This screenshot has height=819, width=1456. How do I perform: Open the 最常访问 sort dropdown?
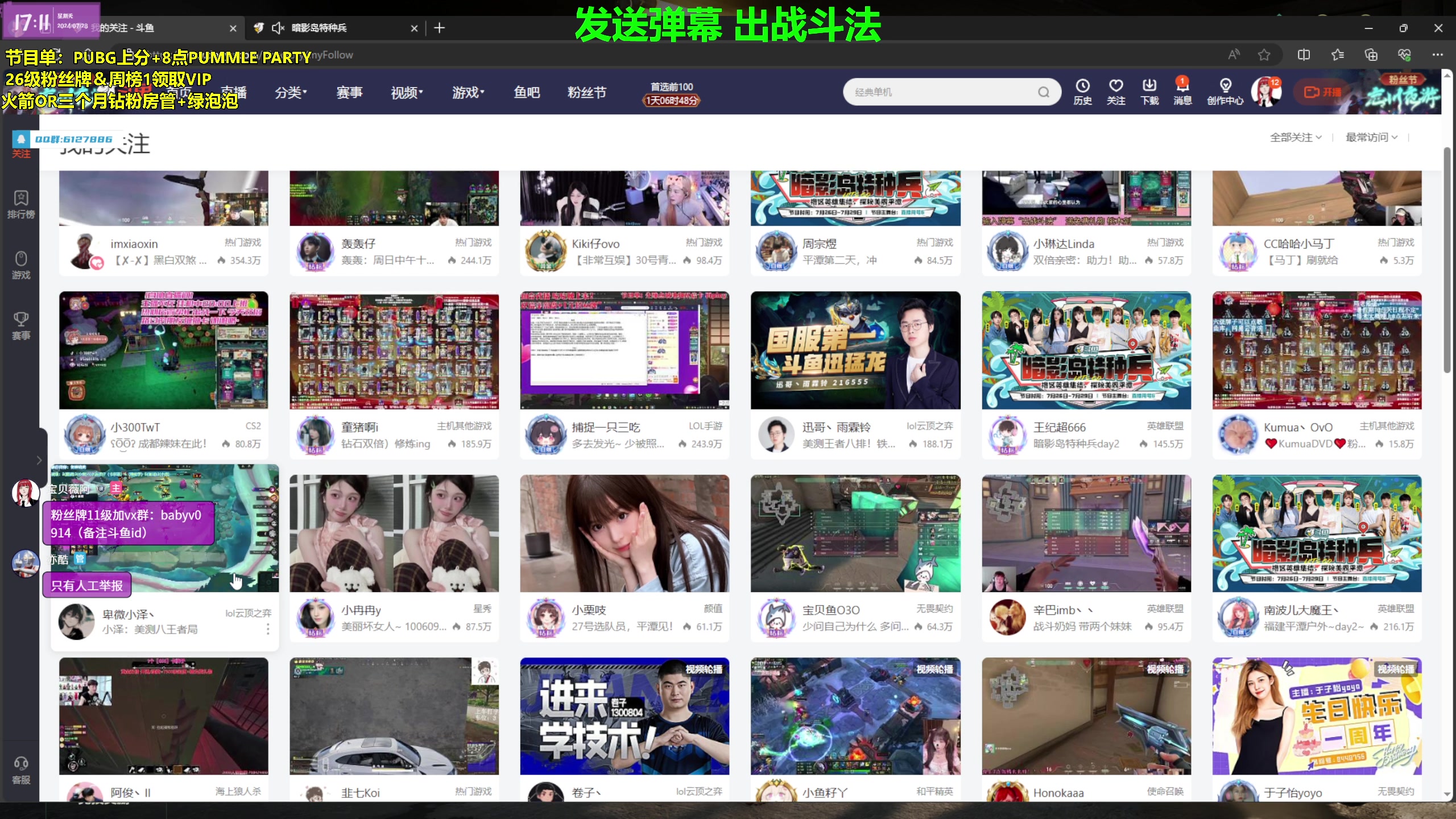coord(1371,137)
